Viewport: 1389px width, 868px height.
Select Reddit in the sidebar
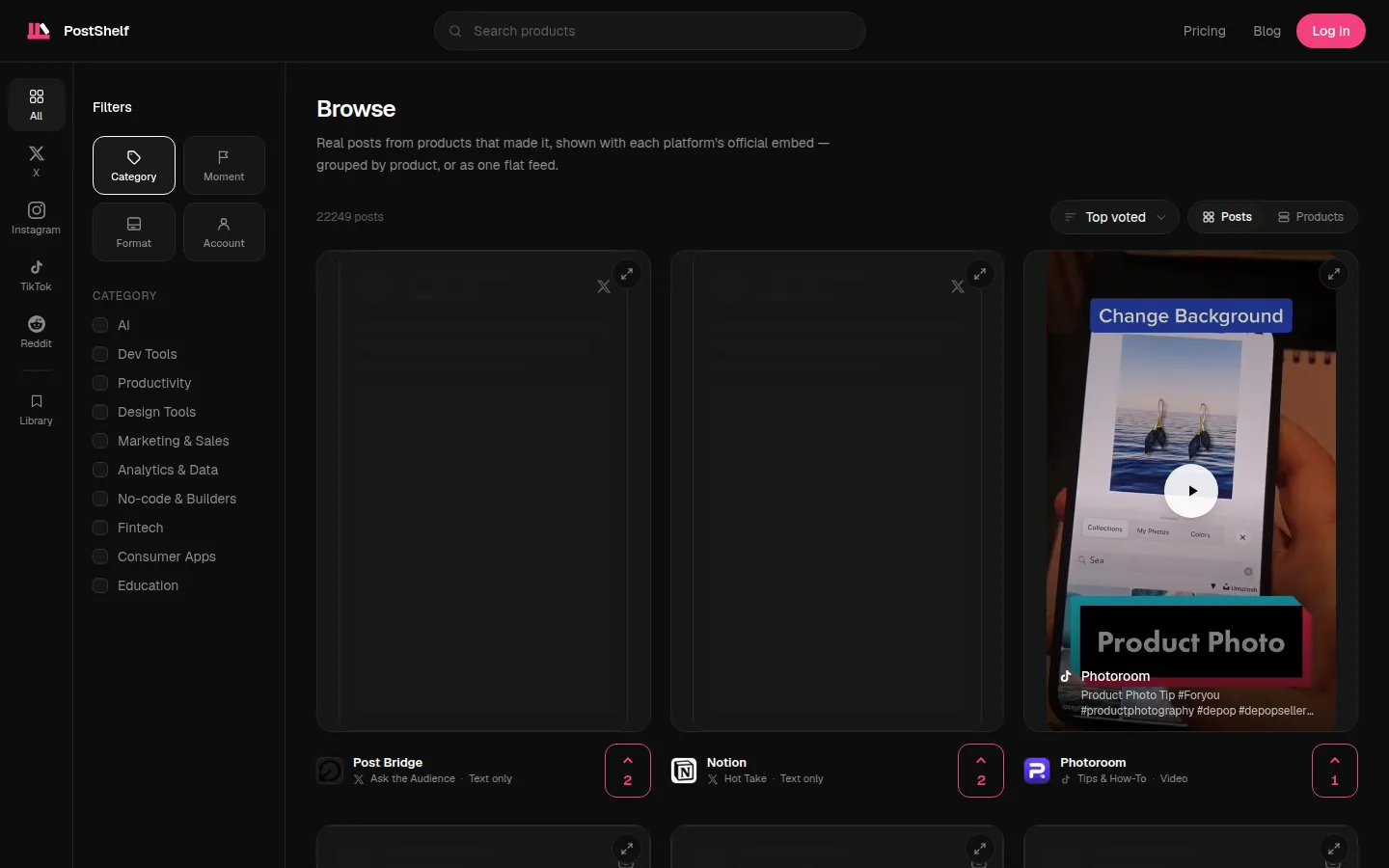(x=37, y=332)
